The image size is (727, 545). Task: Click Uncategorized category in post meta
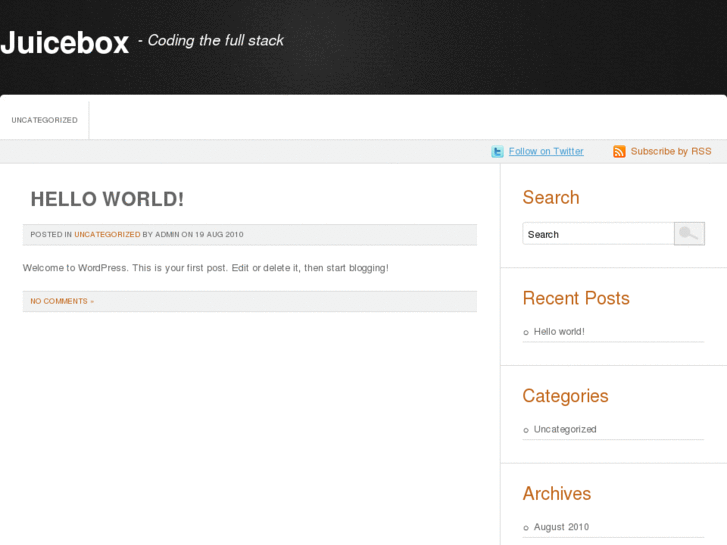(x=107, y=235)
